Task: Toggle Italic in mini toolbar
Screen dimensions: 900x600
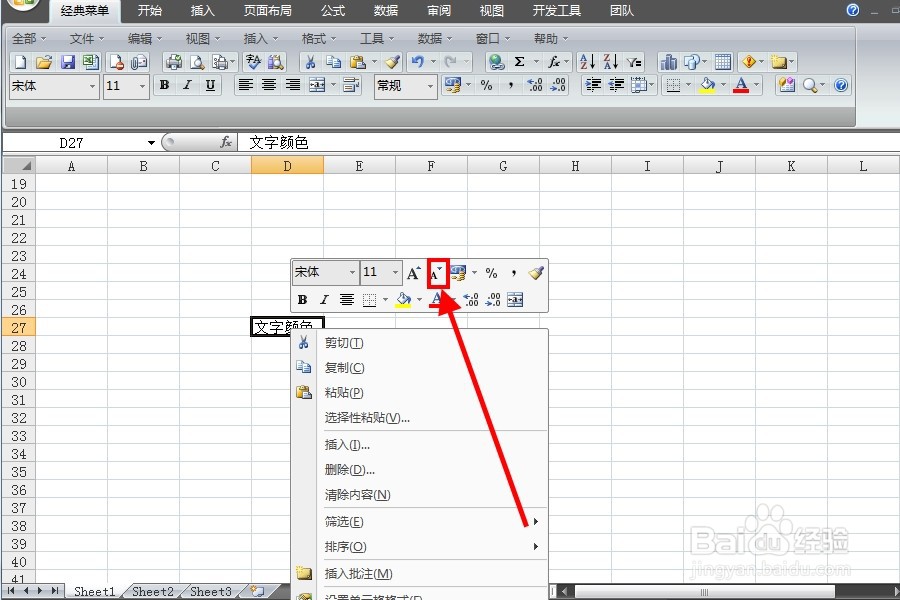Action: 324,300
